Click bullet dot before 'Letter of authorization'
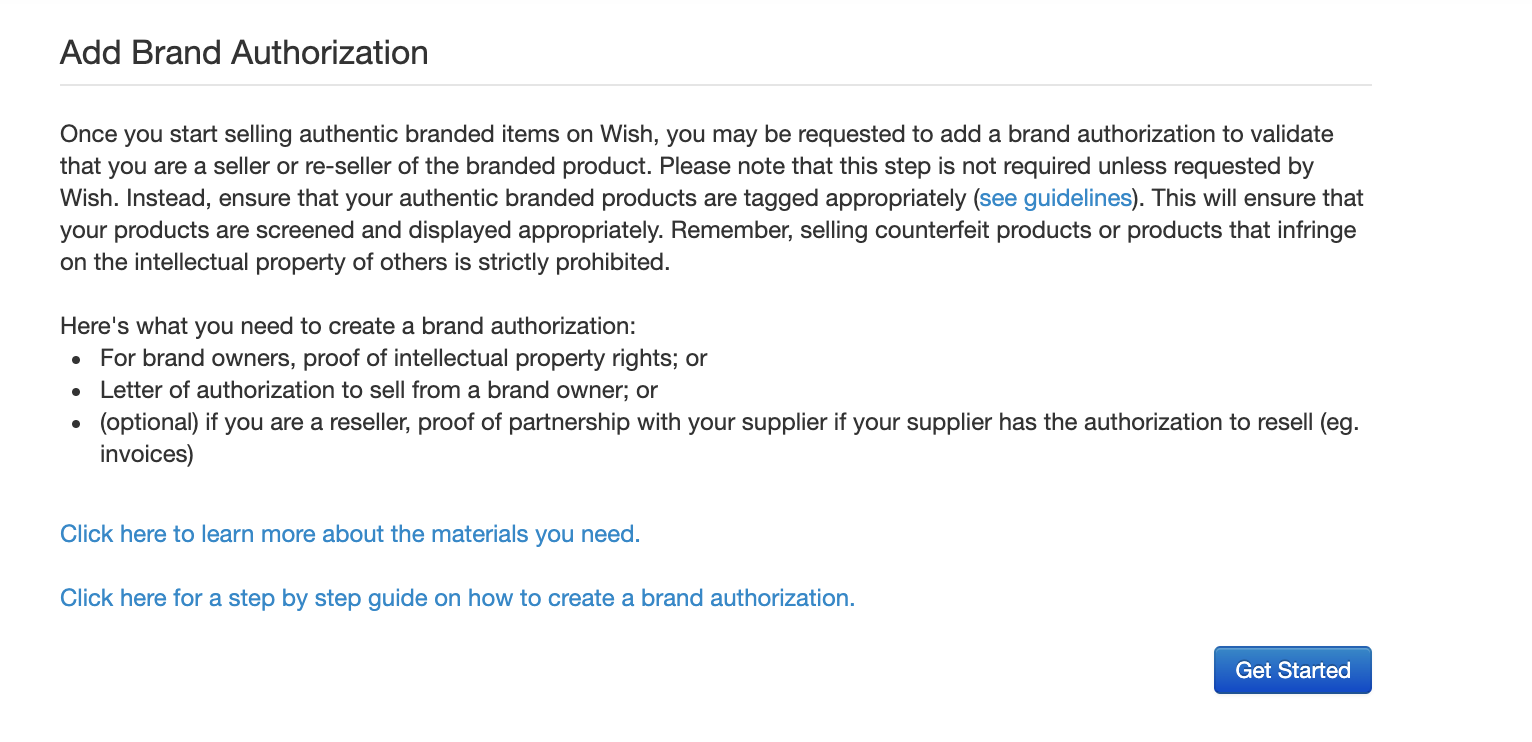1532x742 pixels. click(76, 391)
